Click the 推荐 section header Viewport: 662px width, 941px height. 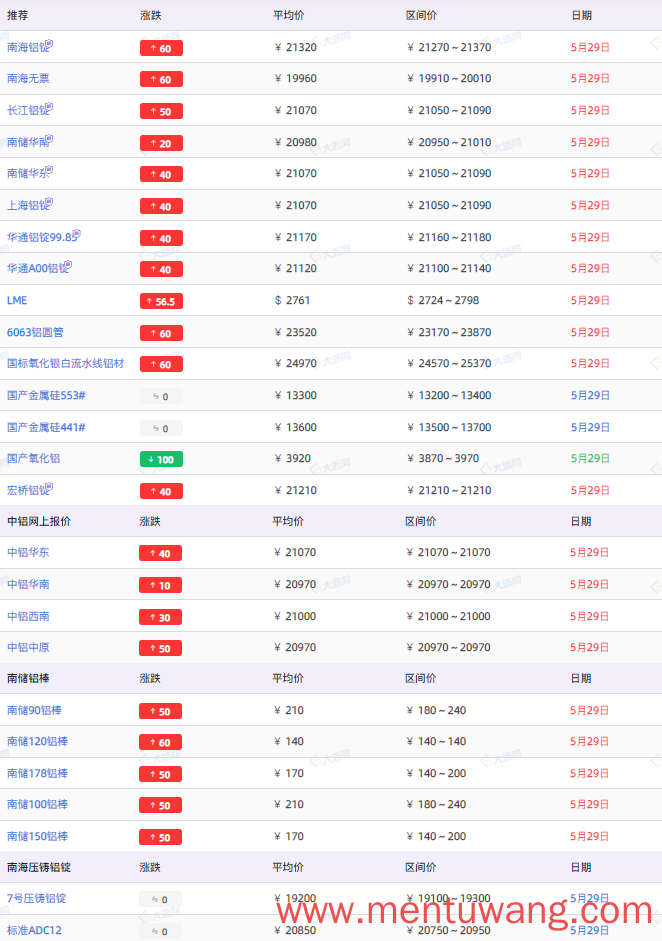tap(17, 15)
